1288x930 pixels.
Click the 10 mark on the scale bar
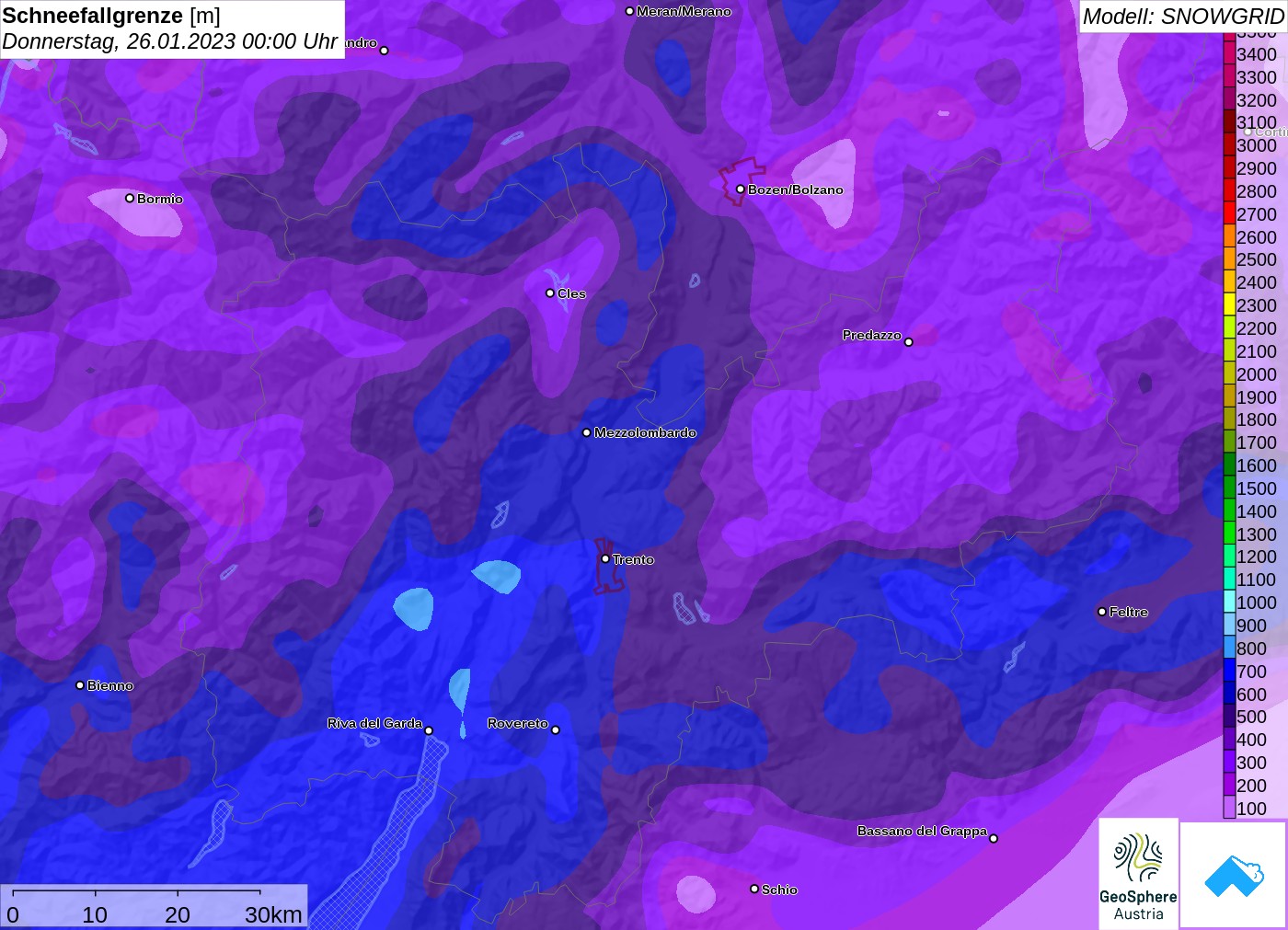[x=95, y=914]
